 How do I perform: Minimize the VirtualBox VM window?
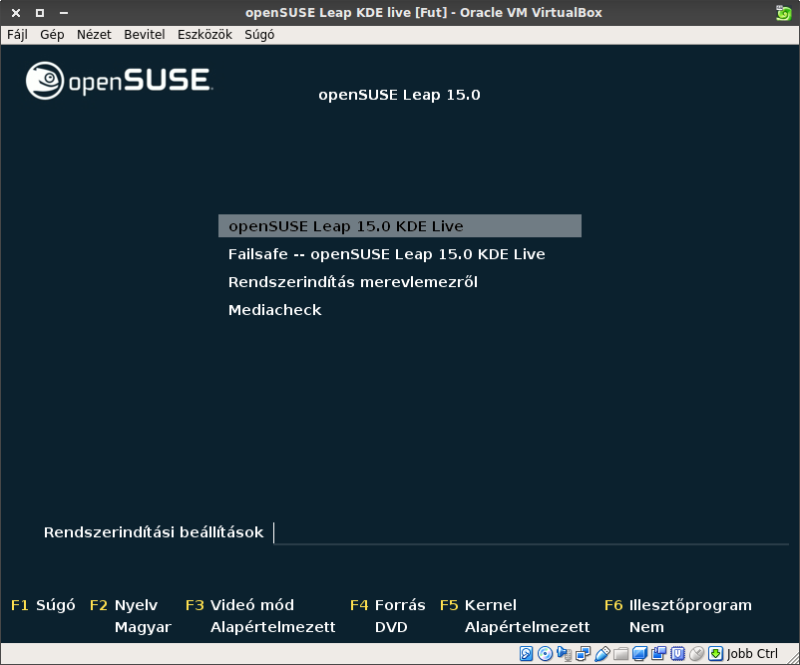tap(64, 13)
